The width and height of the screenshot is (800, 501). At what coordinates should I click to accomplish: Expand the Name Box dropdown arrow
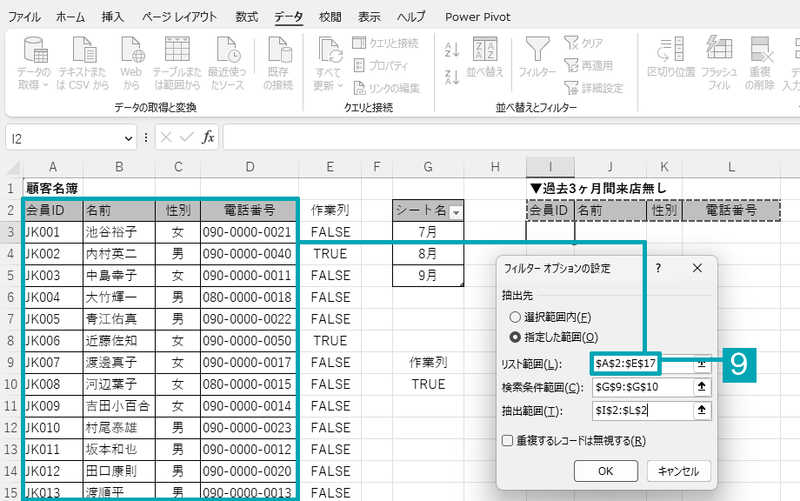click(x=129, y=138)
